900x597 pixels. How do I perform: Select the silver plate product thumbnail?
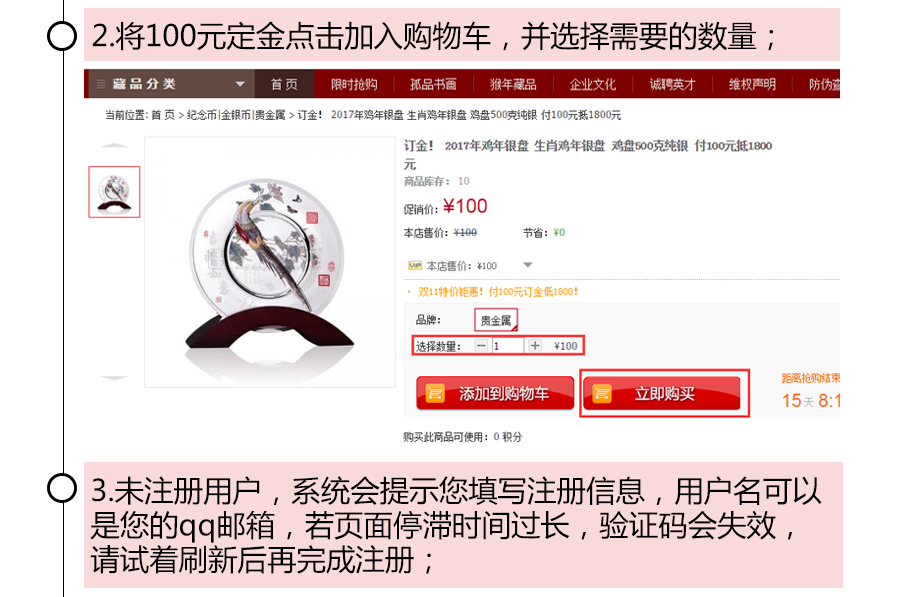(114, 192)
